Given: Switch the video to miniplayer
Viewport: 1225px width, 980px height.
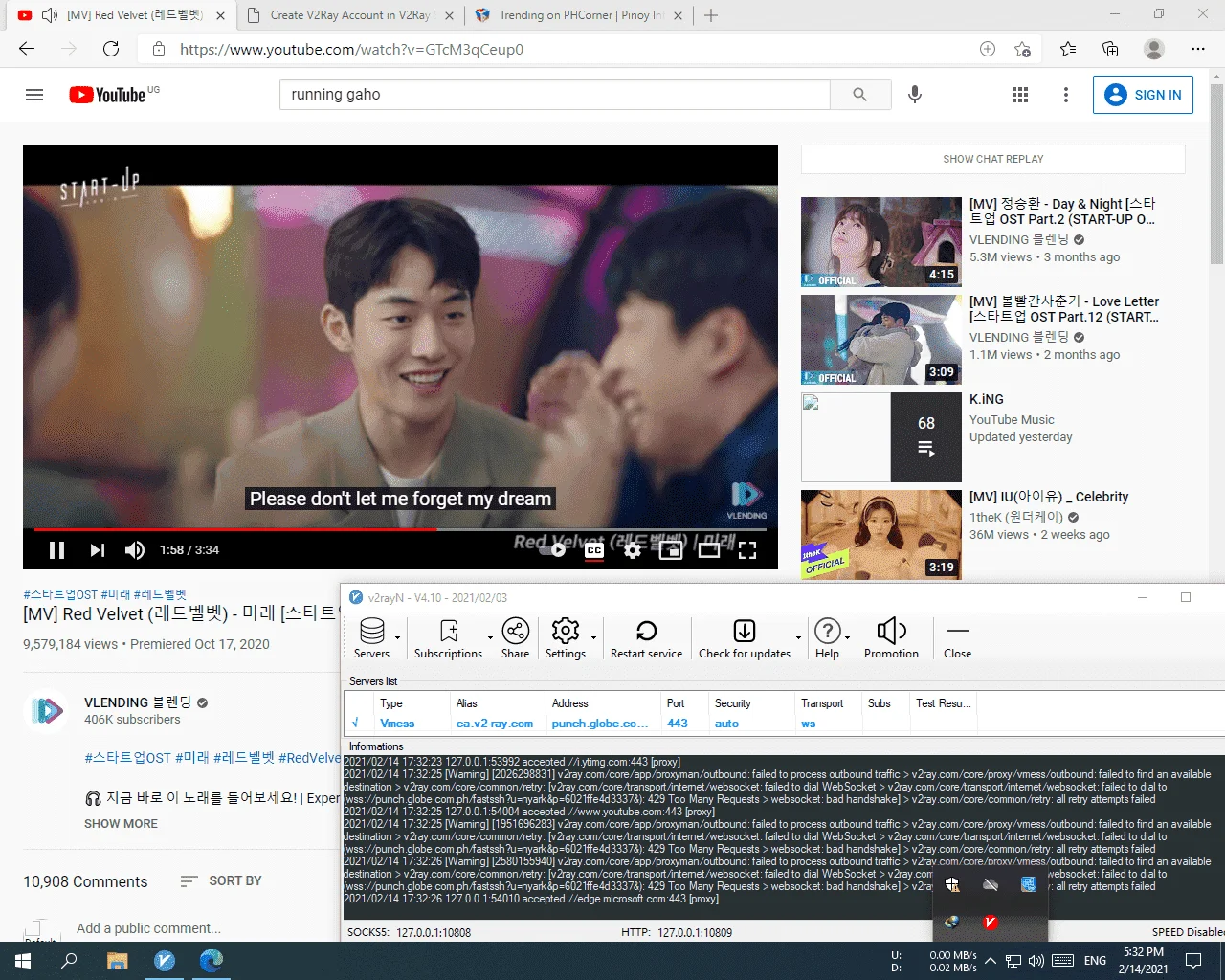Looking at the screenshot, I should (671, 550).
